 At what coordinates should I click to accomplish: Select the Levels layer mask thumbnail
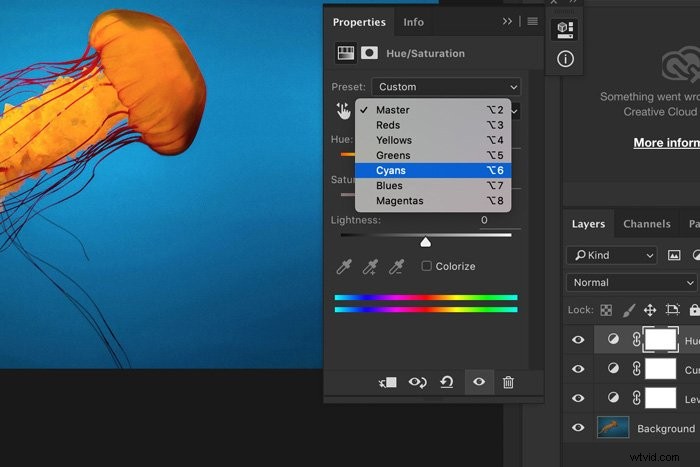(661, 398)
